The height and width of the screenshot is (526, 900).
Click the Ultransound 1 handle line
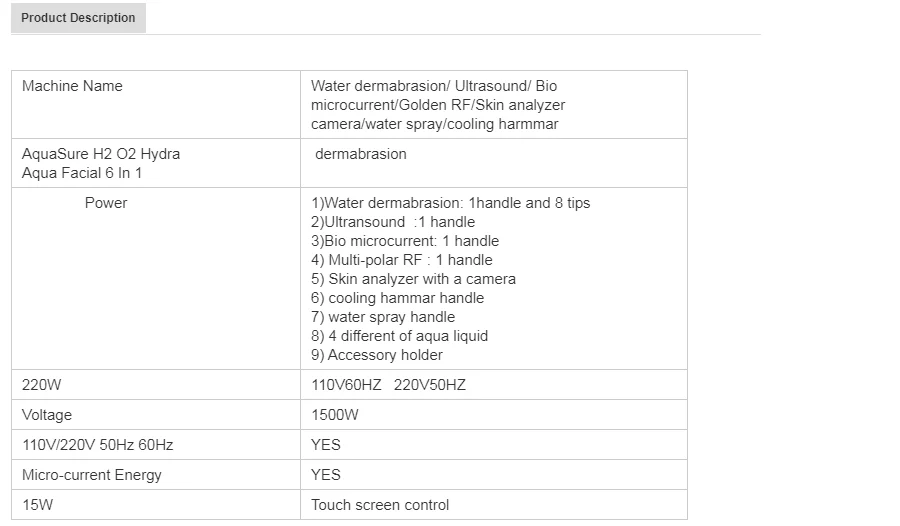tap(393, 222)
